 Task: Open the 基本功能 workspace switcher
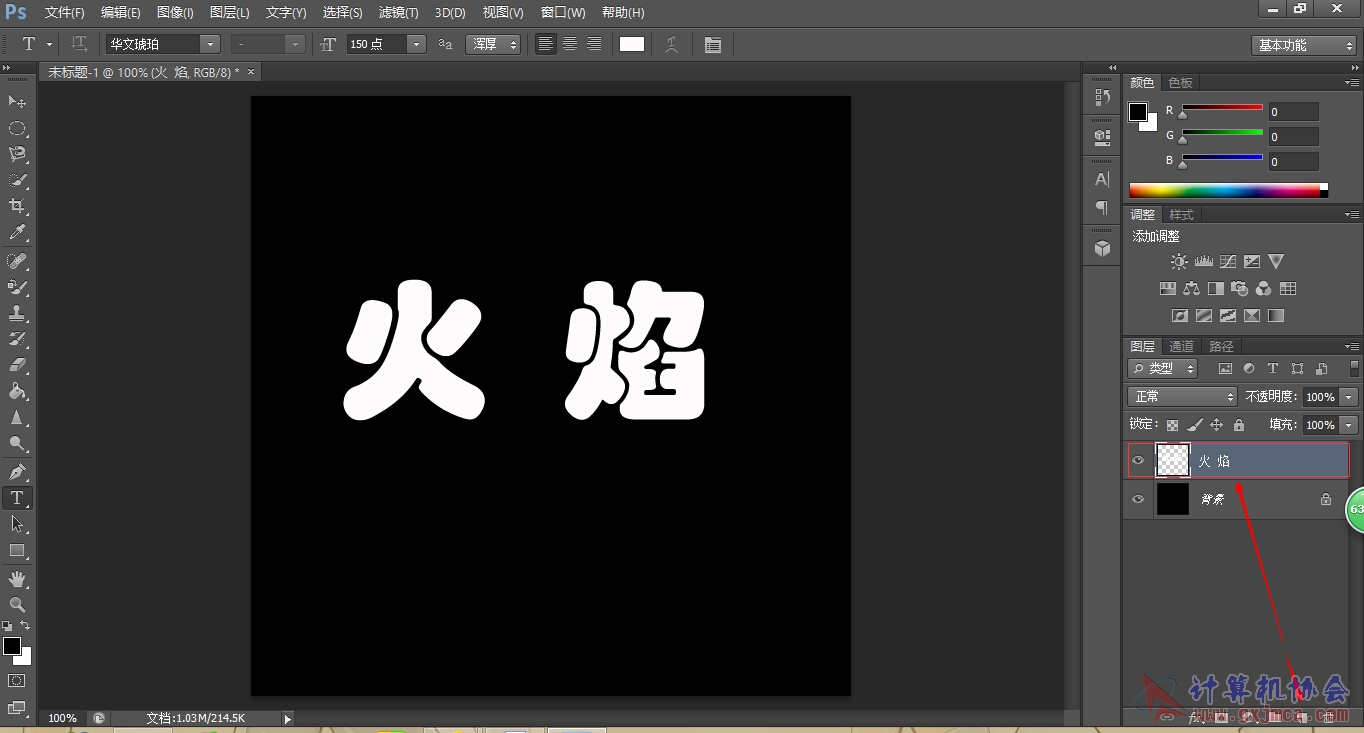(x=1304, y=45)
